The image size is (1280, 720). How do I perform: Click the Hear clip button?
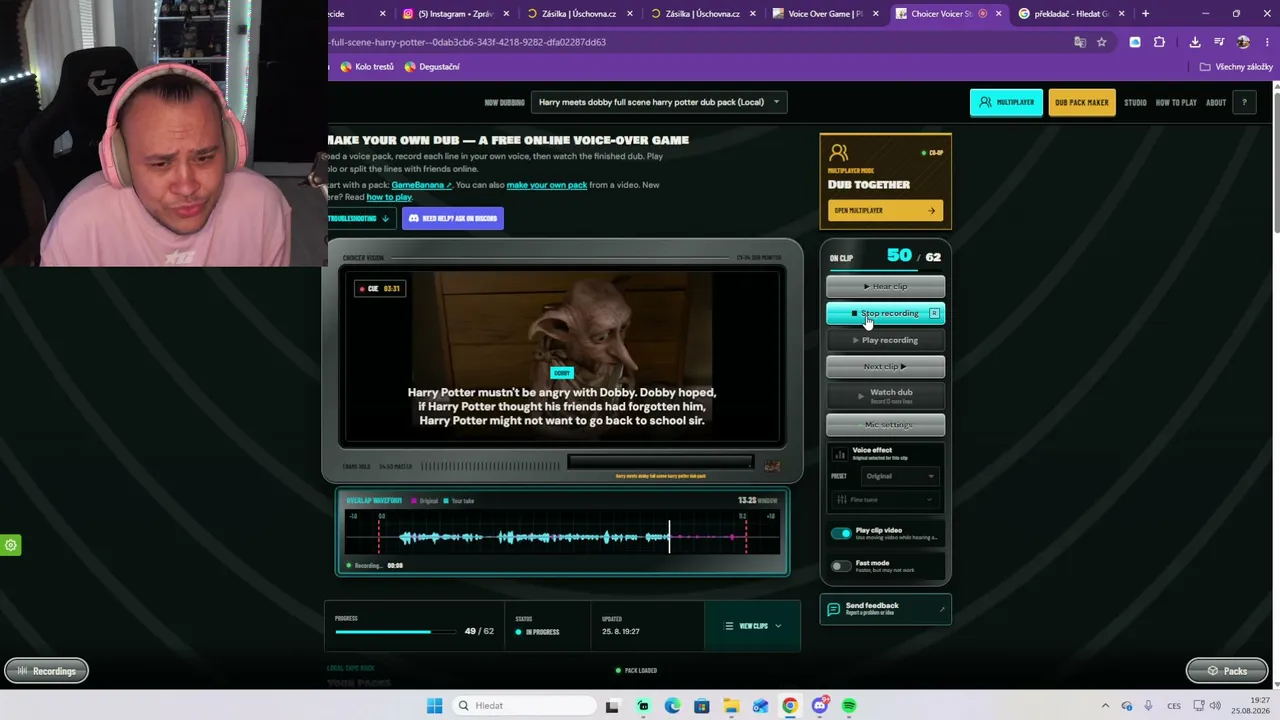[885, 286]
